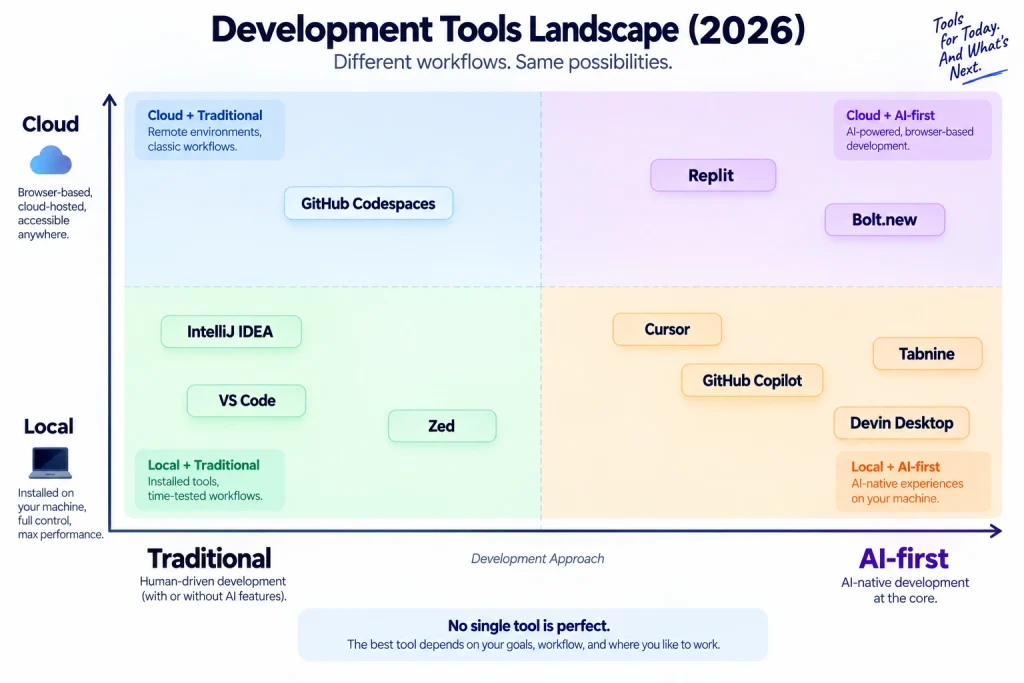Click the Cloud + Traditional quadrant legend
The width and height of the screenshot is (1024, 683).
[x=210, y=130]
